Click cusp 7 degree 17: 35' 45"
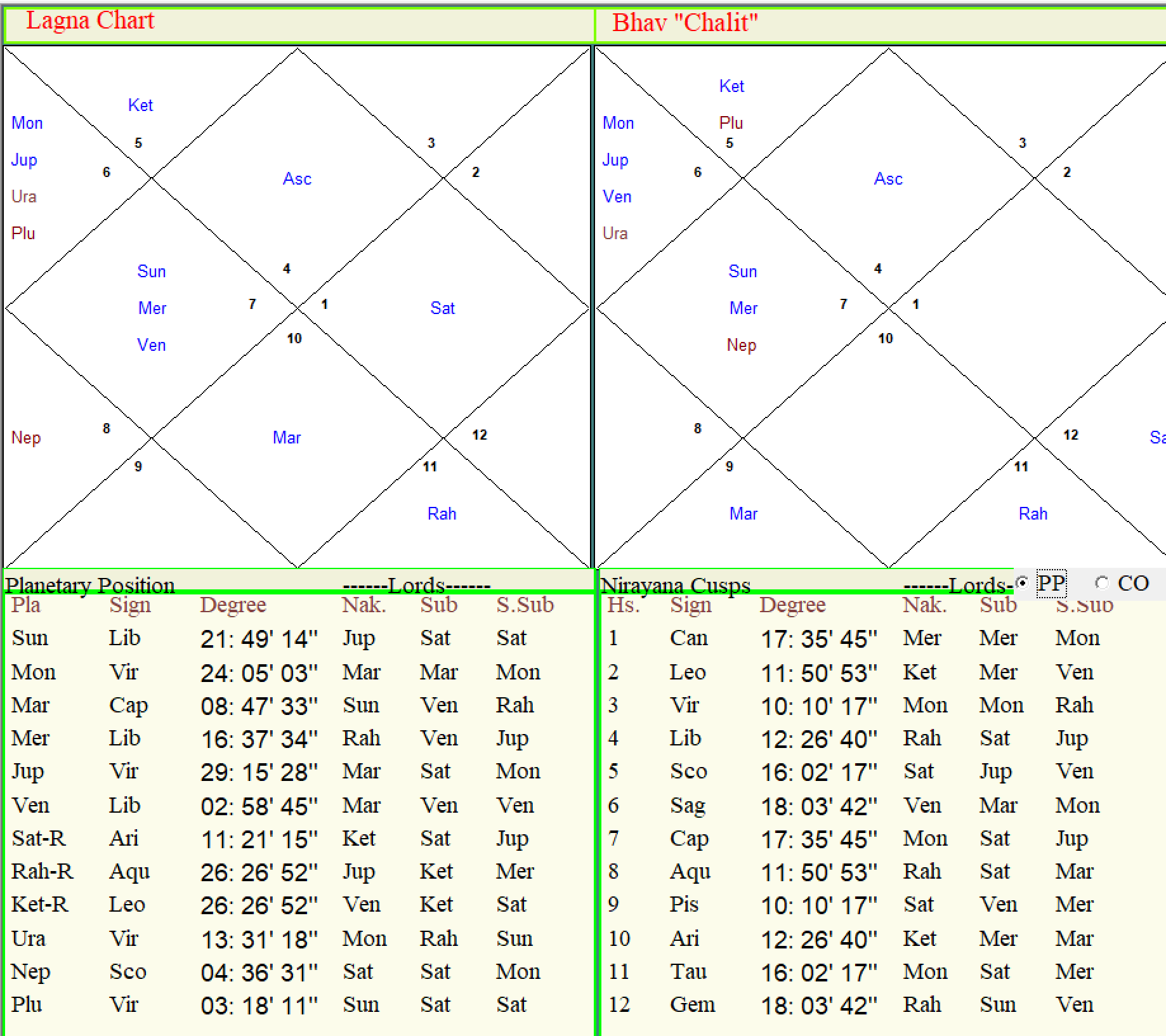Screen dimensions: 1166x1036 pyautogui.click(x=819, y=839)
